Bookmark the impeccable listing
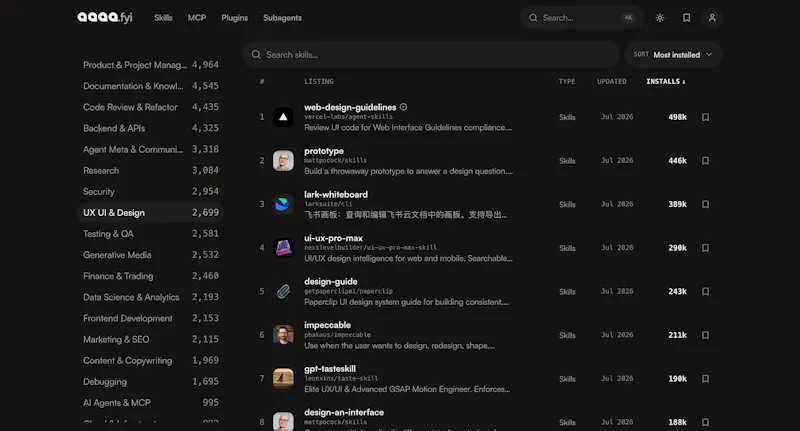 pyautogui.click(x=705, y=335)
